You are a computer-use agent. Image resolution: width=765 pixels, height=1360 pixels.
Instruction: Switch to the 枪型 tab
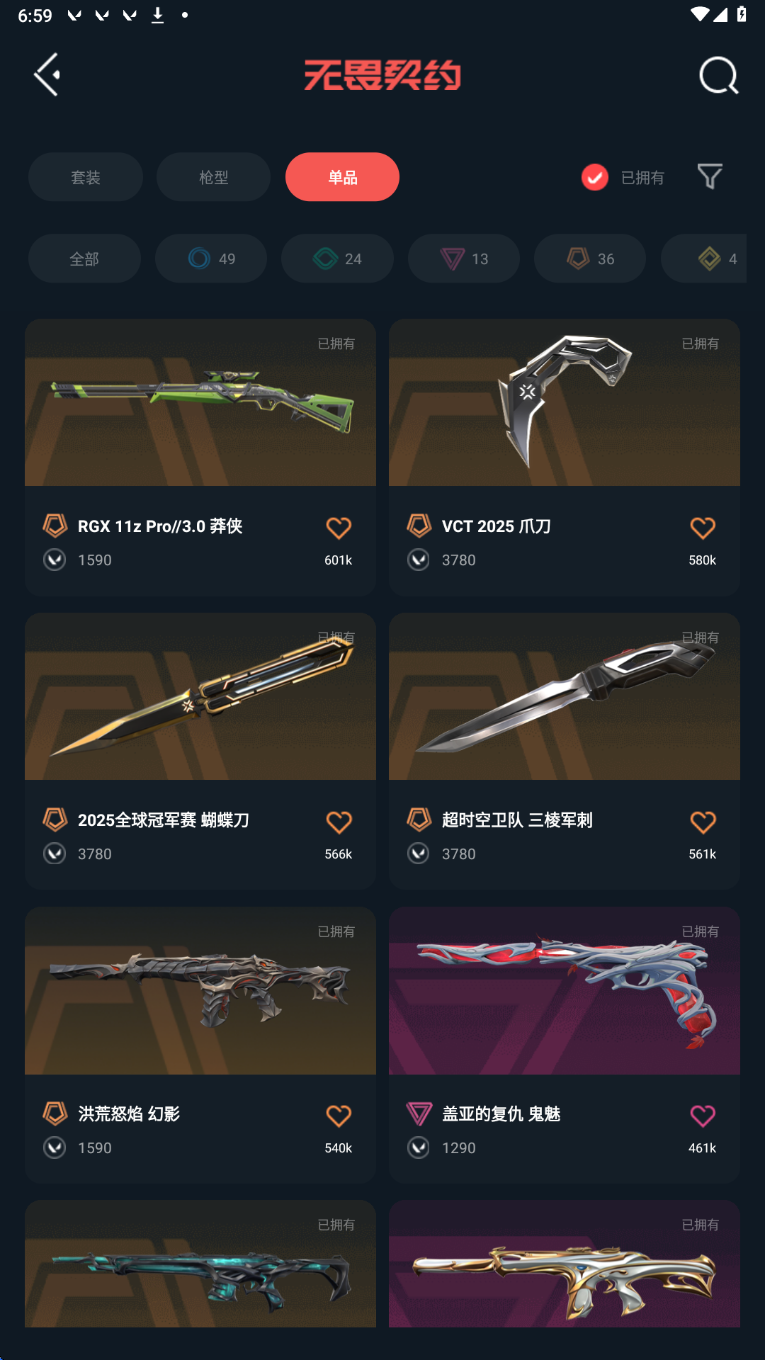[x=213, y=177]
